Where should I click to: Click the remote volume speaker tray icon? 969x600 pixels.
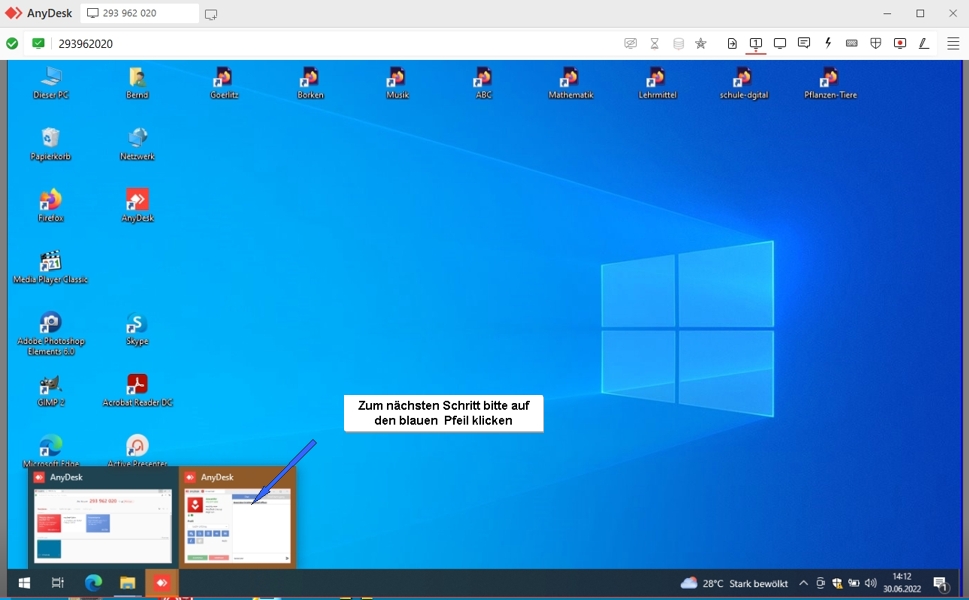[870, 583]
